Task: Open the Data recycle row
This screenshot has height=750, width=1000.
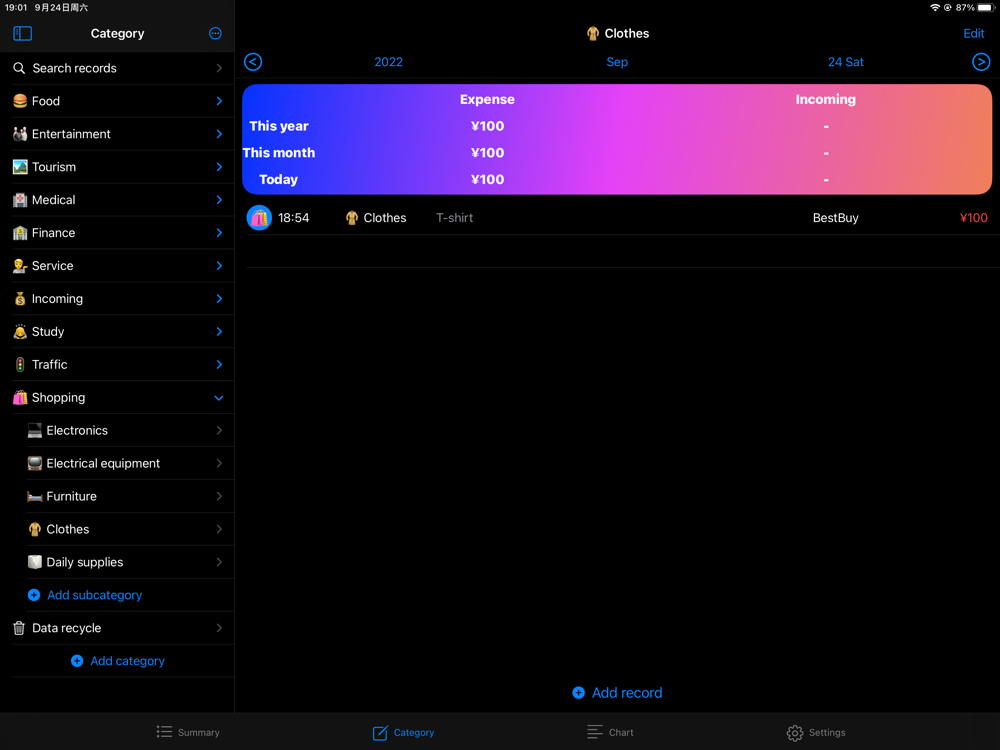Action: point(117,628)
